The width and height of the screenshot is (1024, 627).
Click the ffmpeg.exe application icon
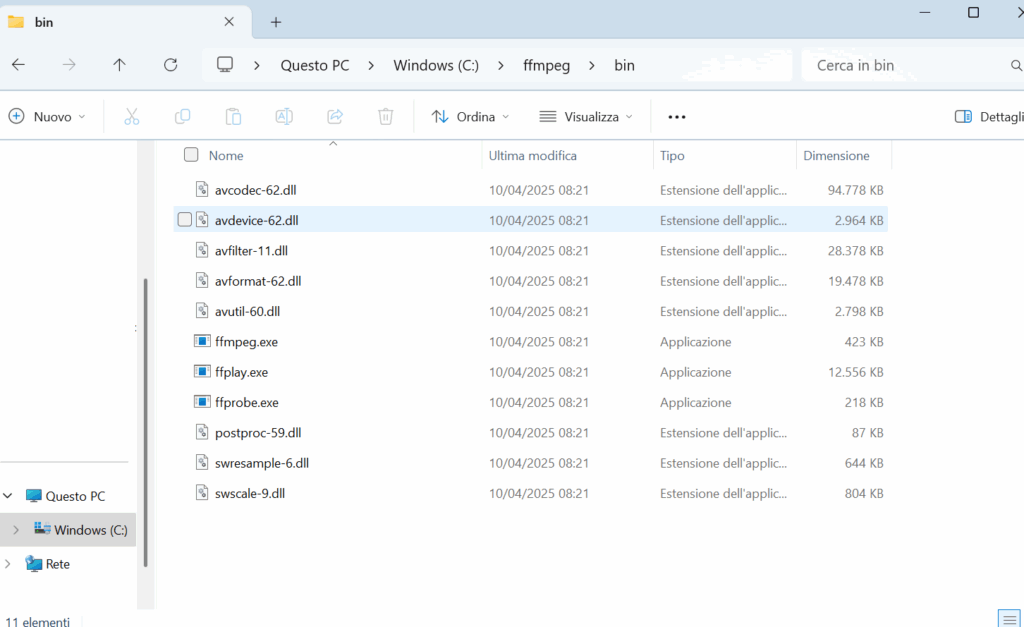[x=202, y=341]
